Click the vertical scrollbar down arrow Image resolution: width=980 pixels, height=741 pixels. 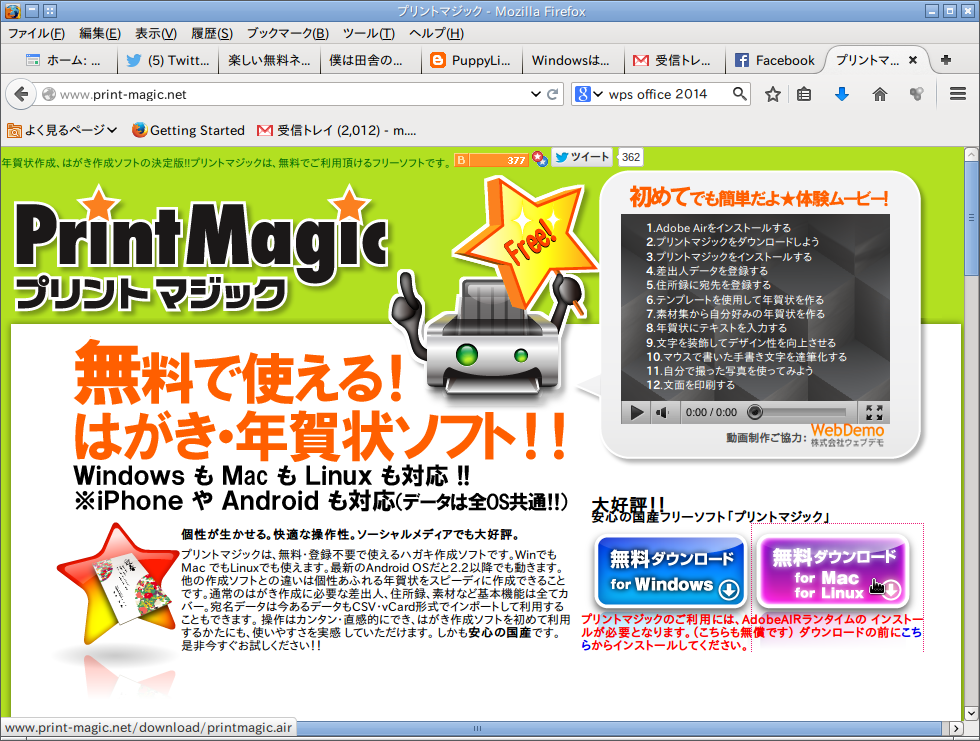(x=971, y=713)
